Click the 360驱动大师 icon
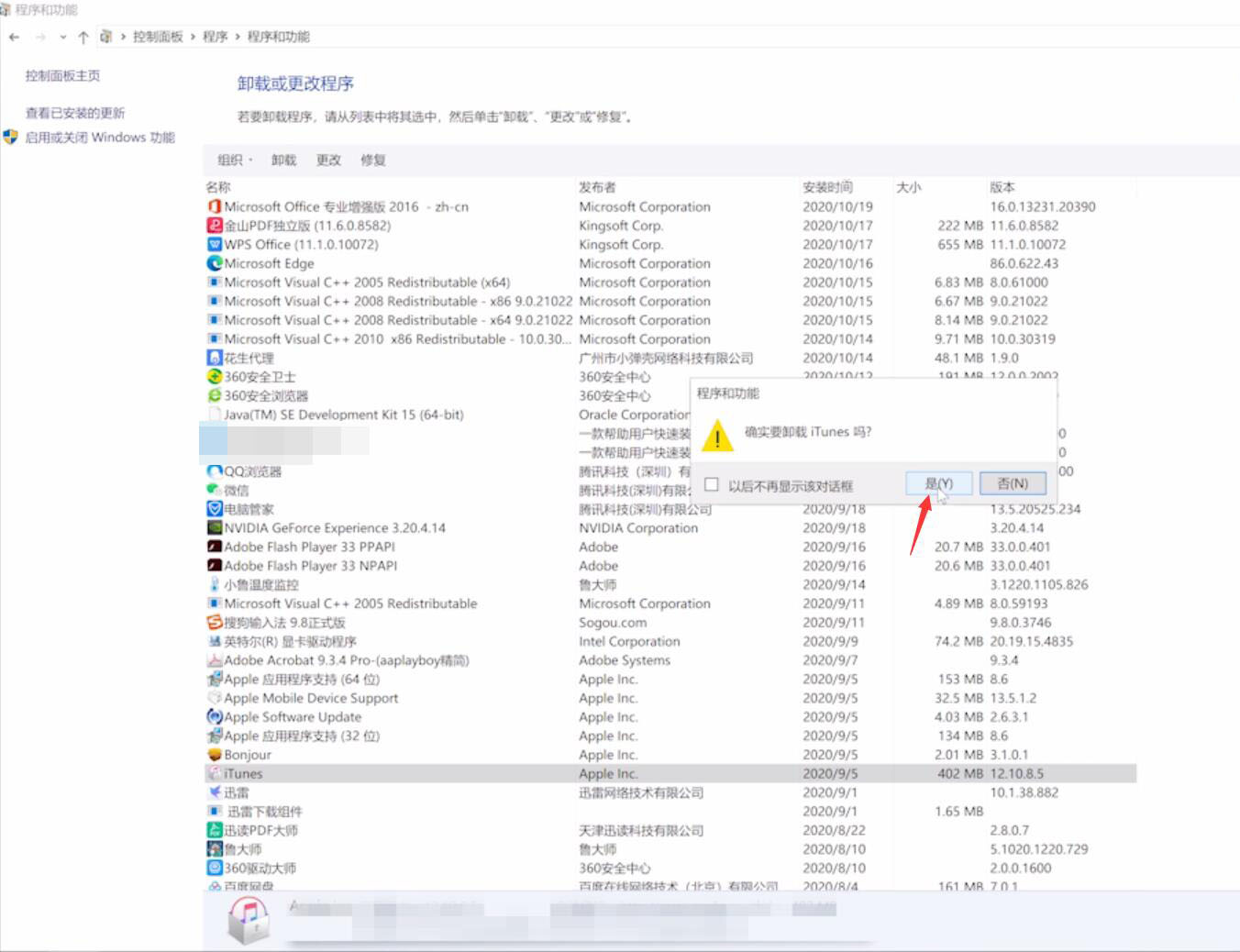1240x952 pixels. 215,868
